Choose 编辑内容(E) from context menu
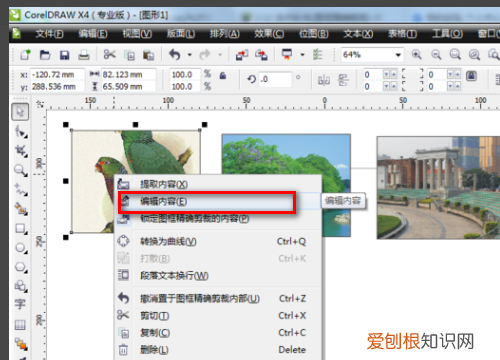Screen dimensions: 500x360 (218, 201)
